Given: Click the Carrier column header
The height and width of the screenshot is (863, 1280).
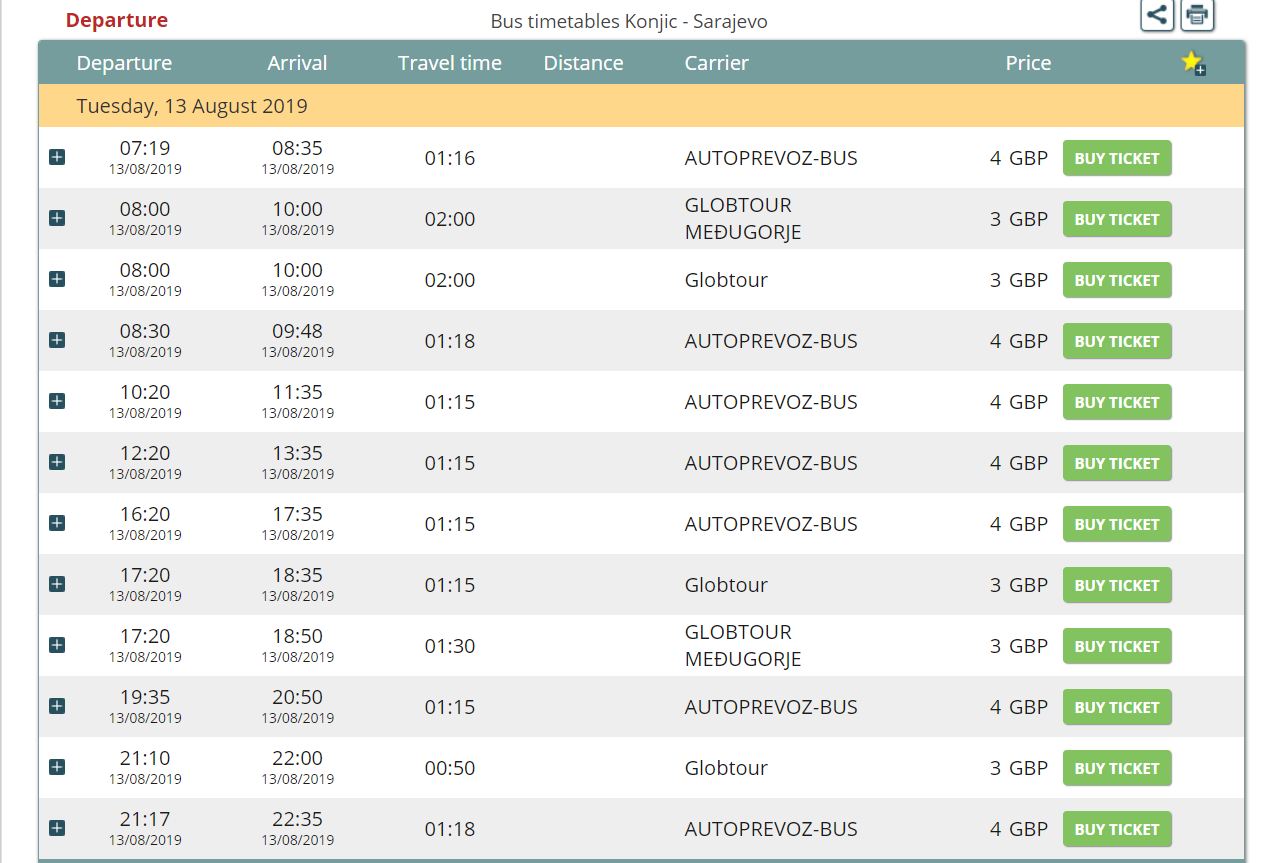Looking at the screenshot, I should [716, 63].
